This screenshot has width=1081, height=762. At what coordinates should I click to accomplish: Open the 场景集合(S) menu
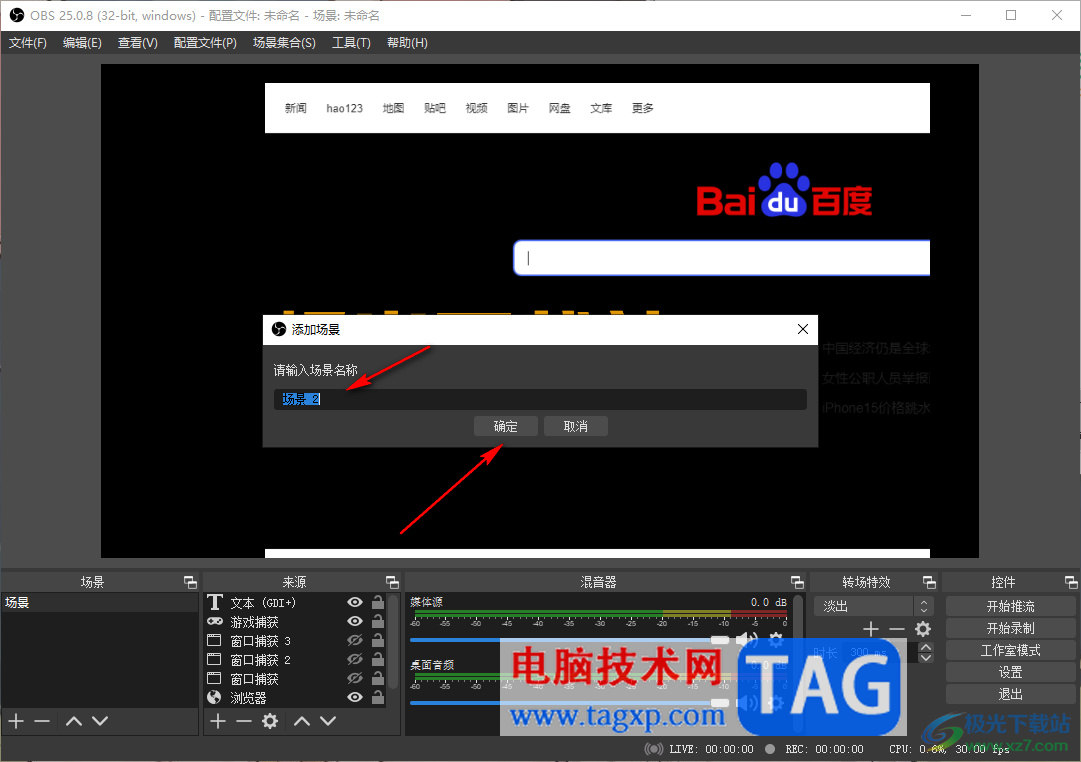point(284,43)
